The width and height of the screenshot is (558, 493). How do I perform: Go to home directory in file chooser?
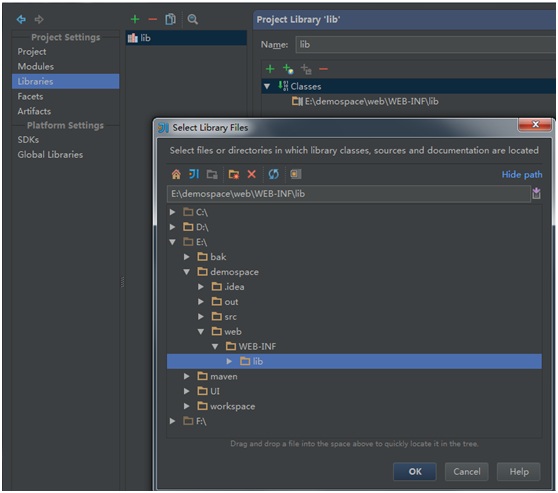point(176,174)
